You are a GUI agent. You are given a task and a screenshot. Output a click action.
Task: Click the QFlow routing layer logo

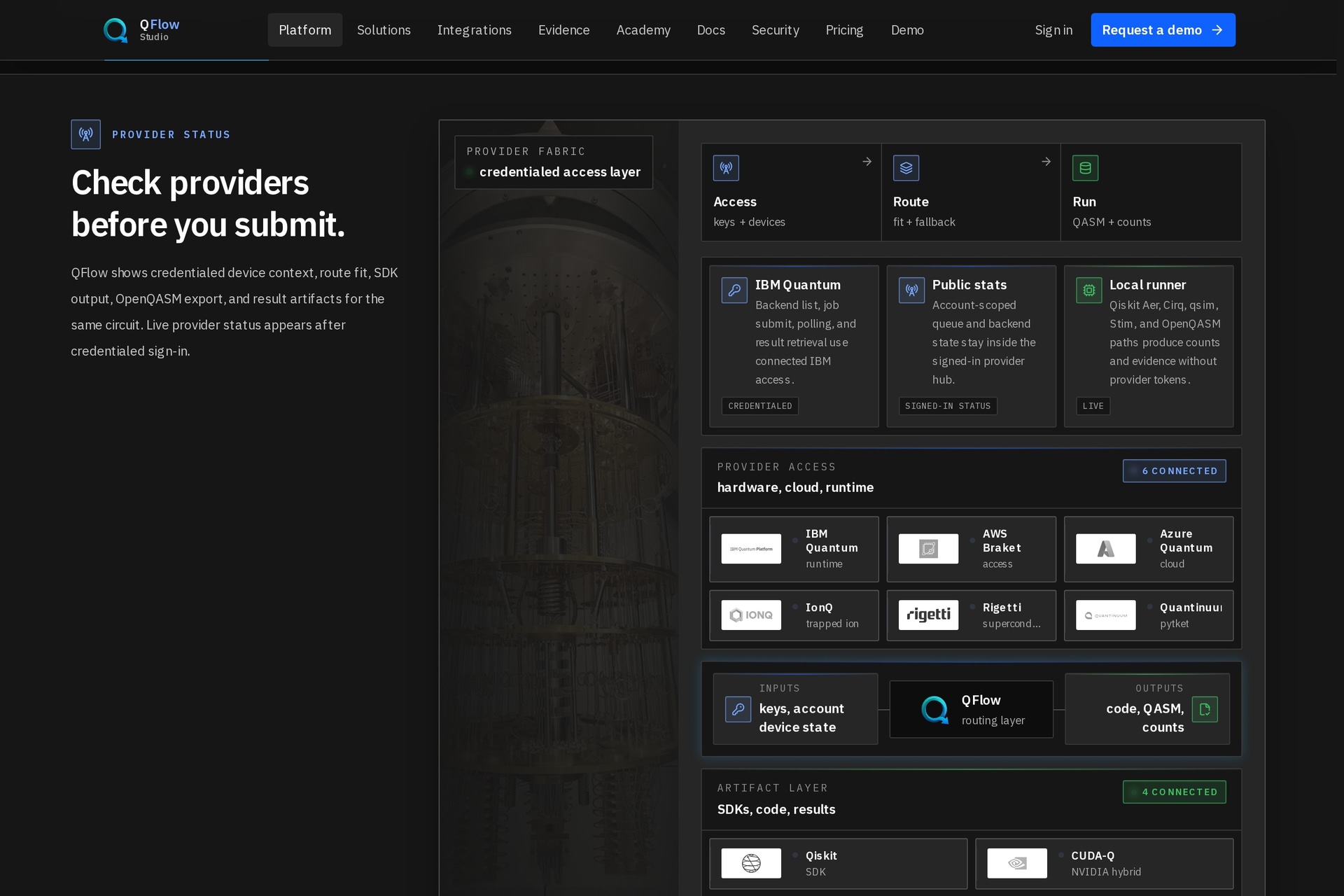coord(934,709)
